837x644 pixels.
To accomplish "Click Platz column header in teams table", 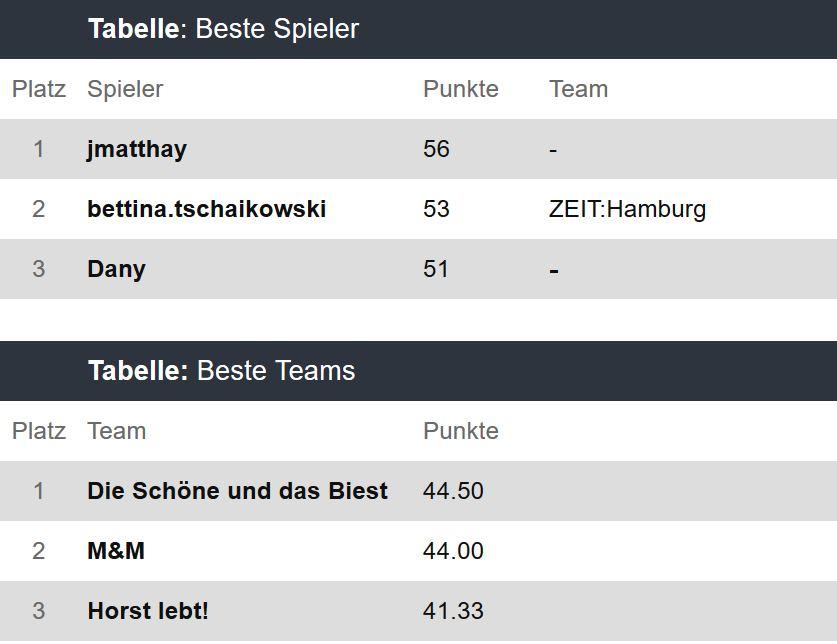I will (39, 431).
